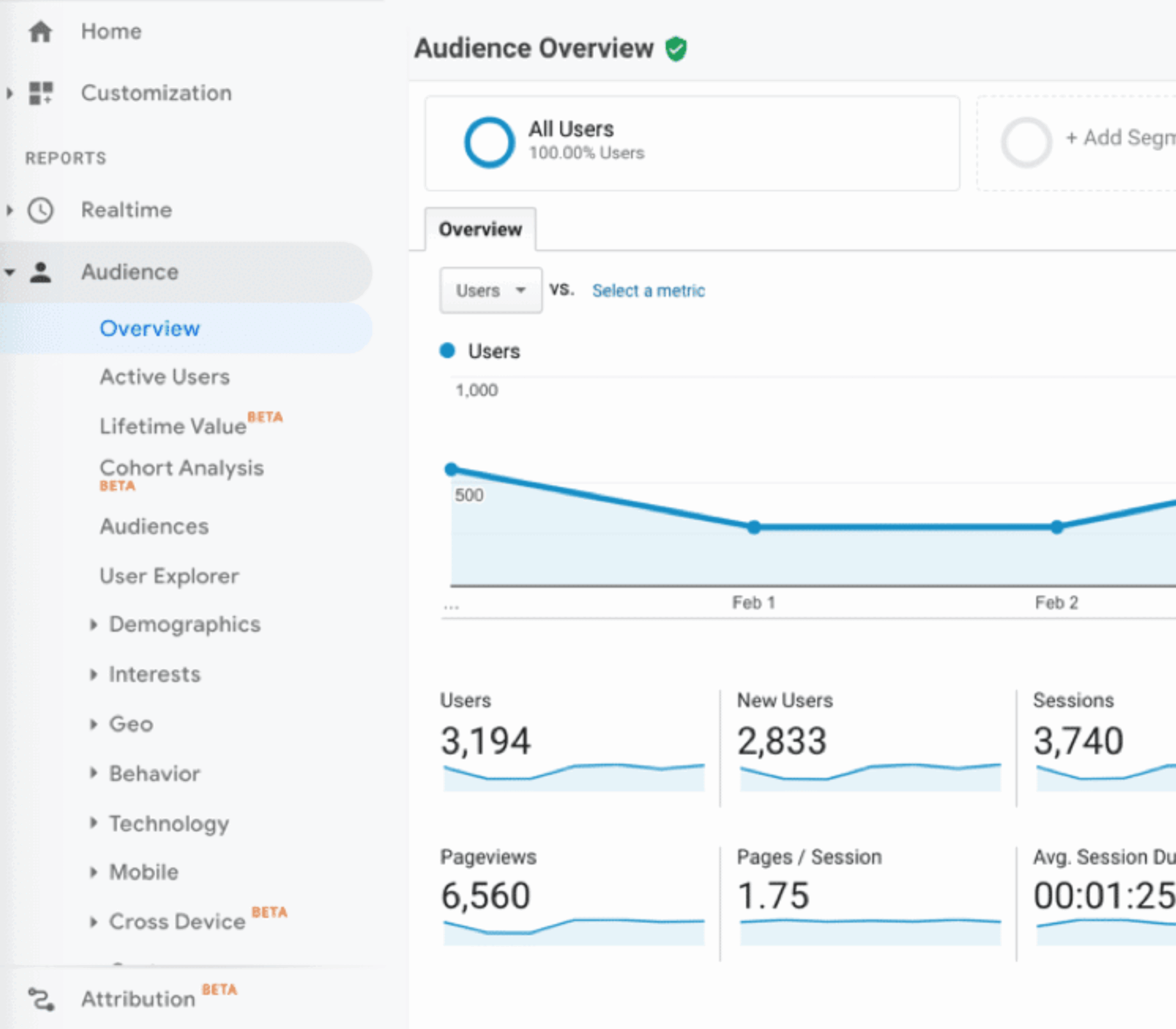The width and height of the screenshot is (1176, 1029).
Task: Click the Users 3,194 sparkline
Action: pos(574,777)
